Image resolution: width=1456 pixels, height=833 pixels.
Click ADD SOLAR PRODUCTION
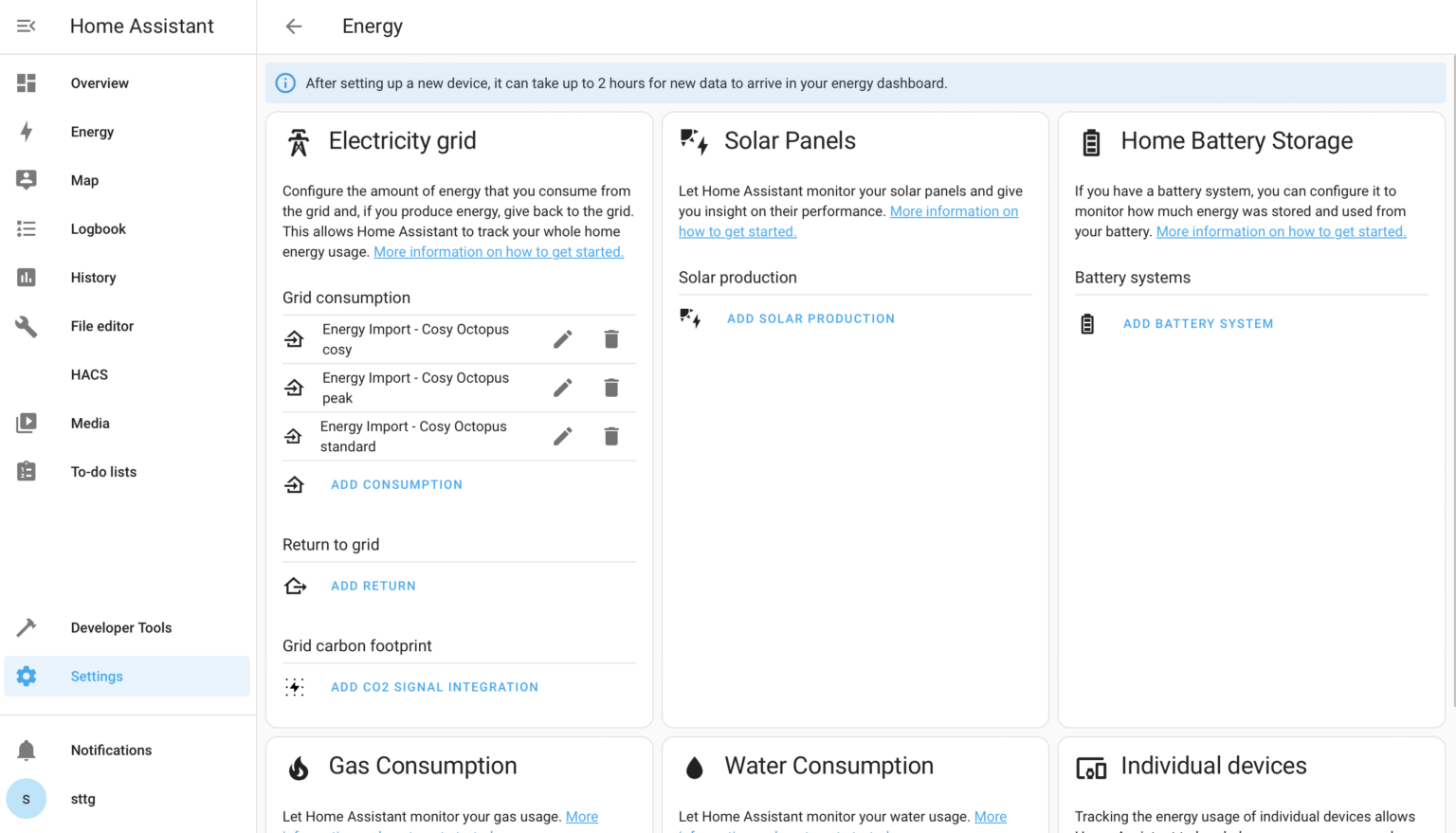(x=810, y=318)
